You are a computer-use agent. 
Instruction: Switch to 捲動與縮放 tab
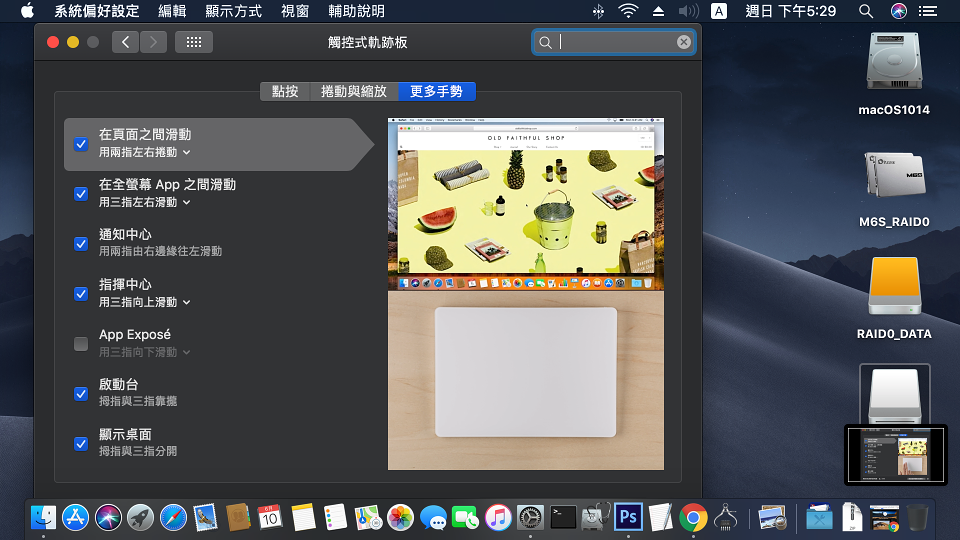click(x=354, y=91)
